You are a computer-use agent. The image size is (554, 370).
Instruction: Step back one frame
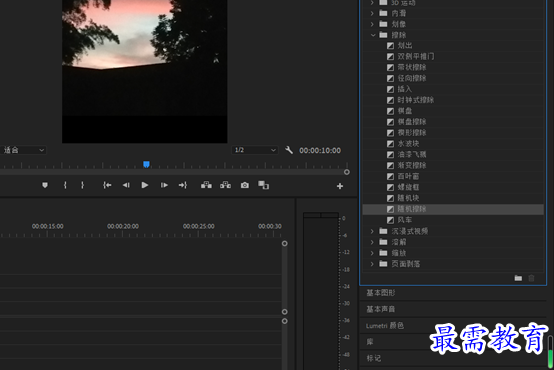pos(126,185)
